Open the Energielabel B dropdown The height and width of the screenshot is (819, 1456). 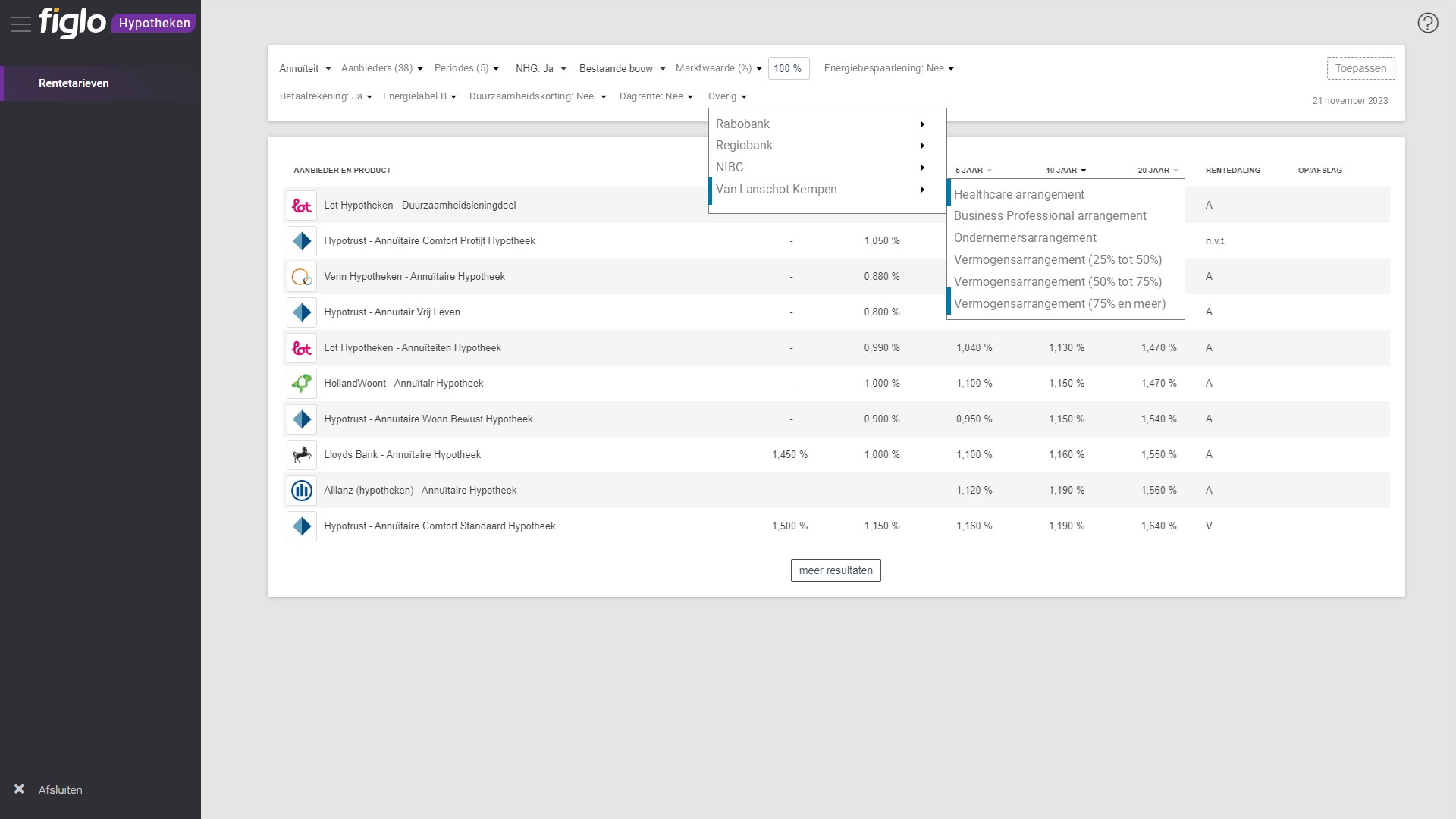pos(419,96)
